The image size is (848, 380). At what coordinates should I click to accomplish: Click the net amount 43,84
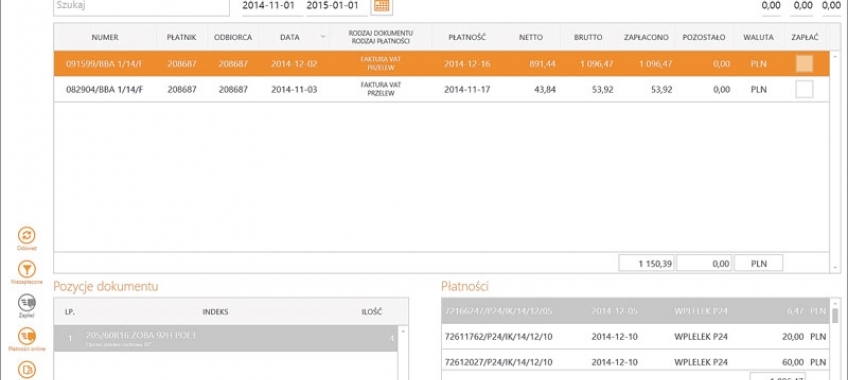click(545, 90)
